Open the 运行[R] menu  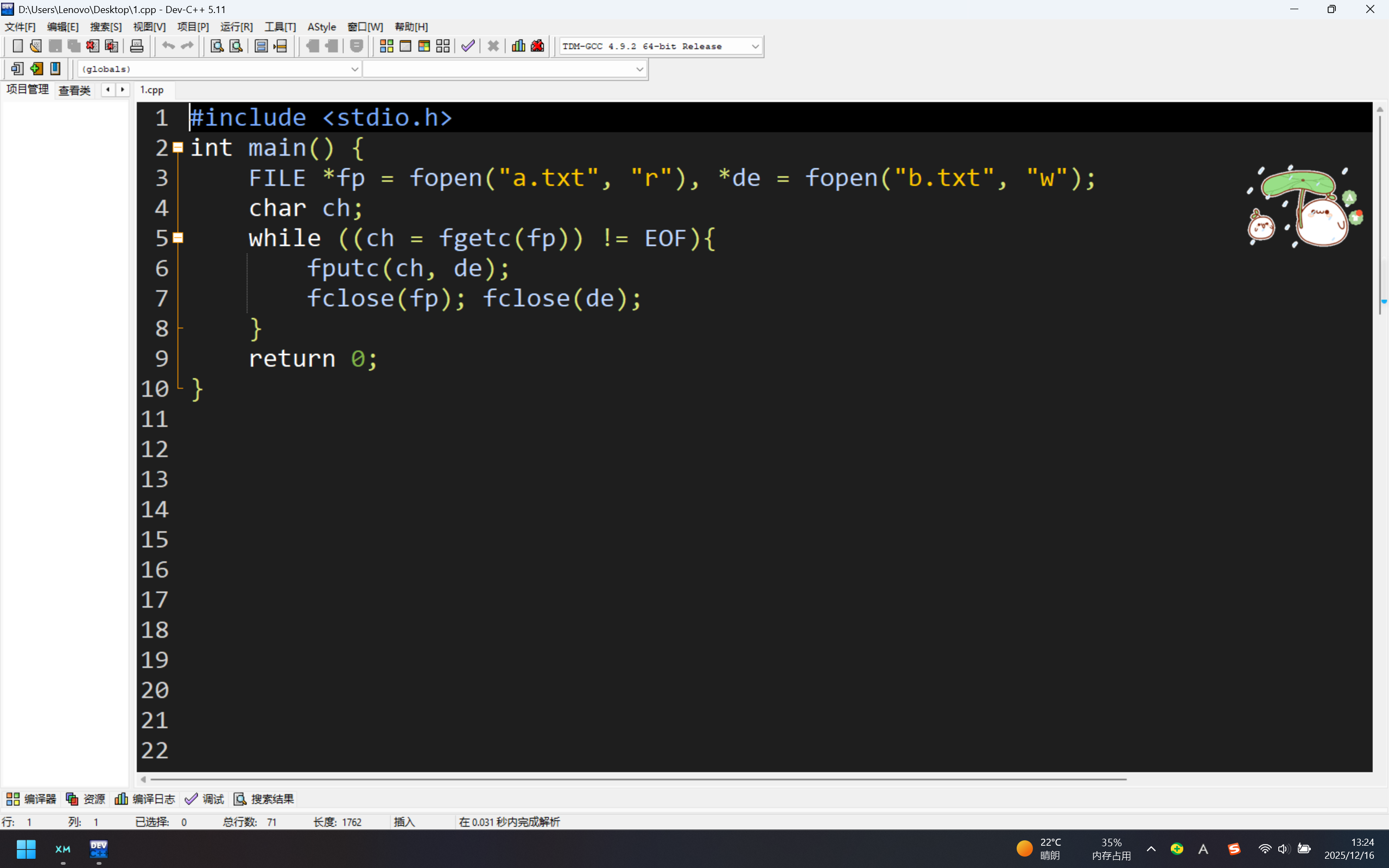coord(236,27)
